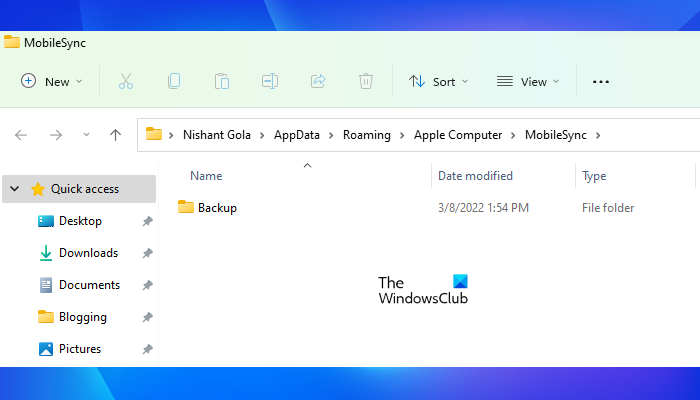Expand chevron after MobileSync breadcrumb
Screen dimensions: 700x400
click(x=598, y=135)
